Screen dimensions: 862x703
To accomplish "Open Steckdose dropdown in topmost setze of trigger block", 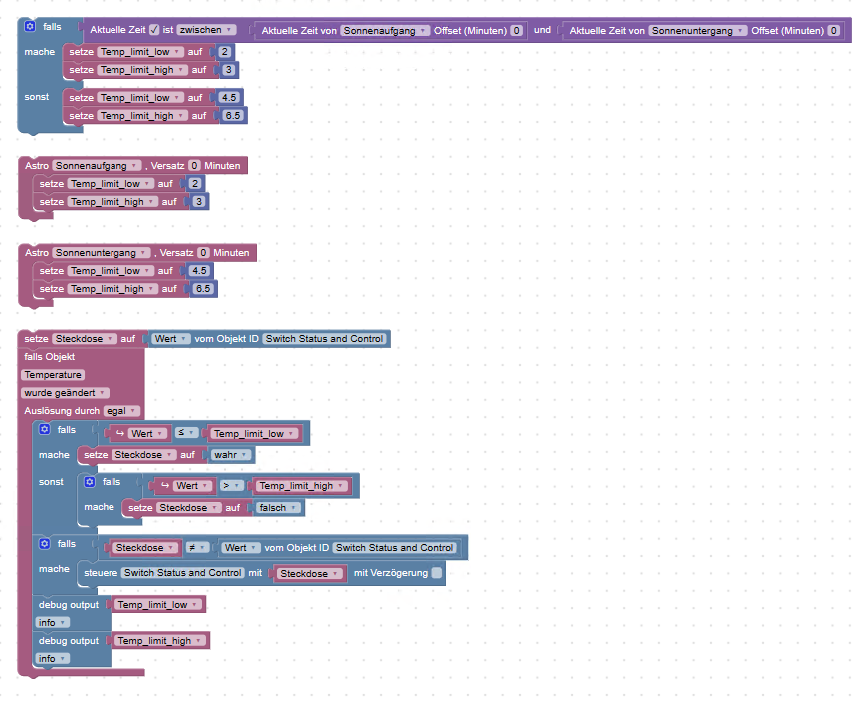I will click(85, 339).
